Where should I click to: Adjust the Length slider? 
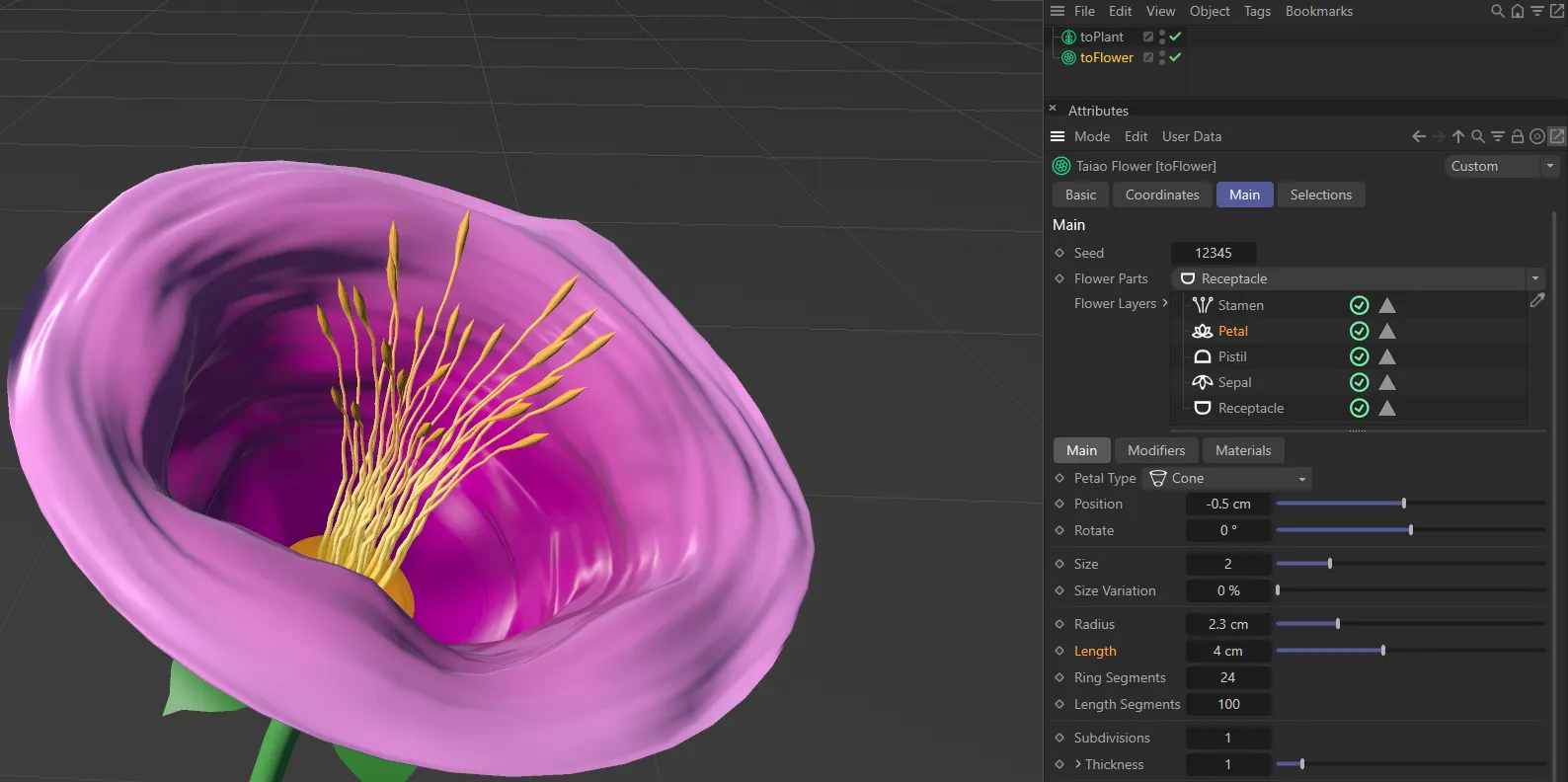1410,651
